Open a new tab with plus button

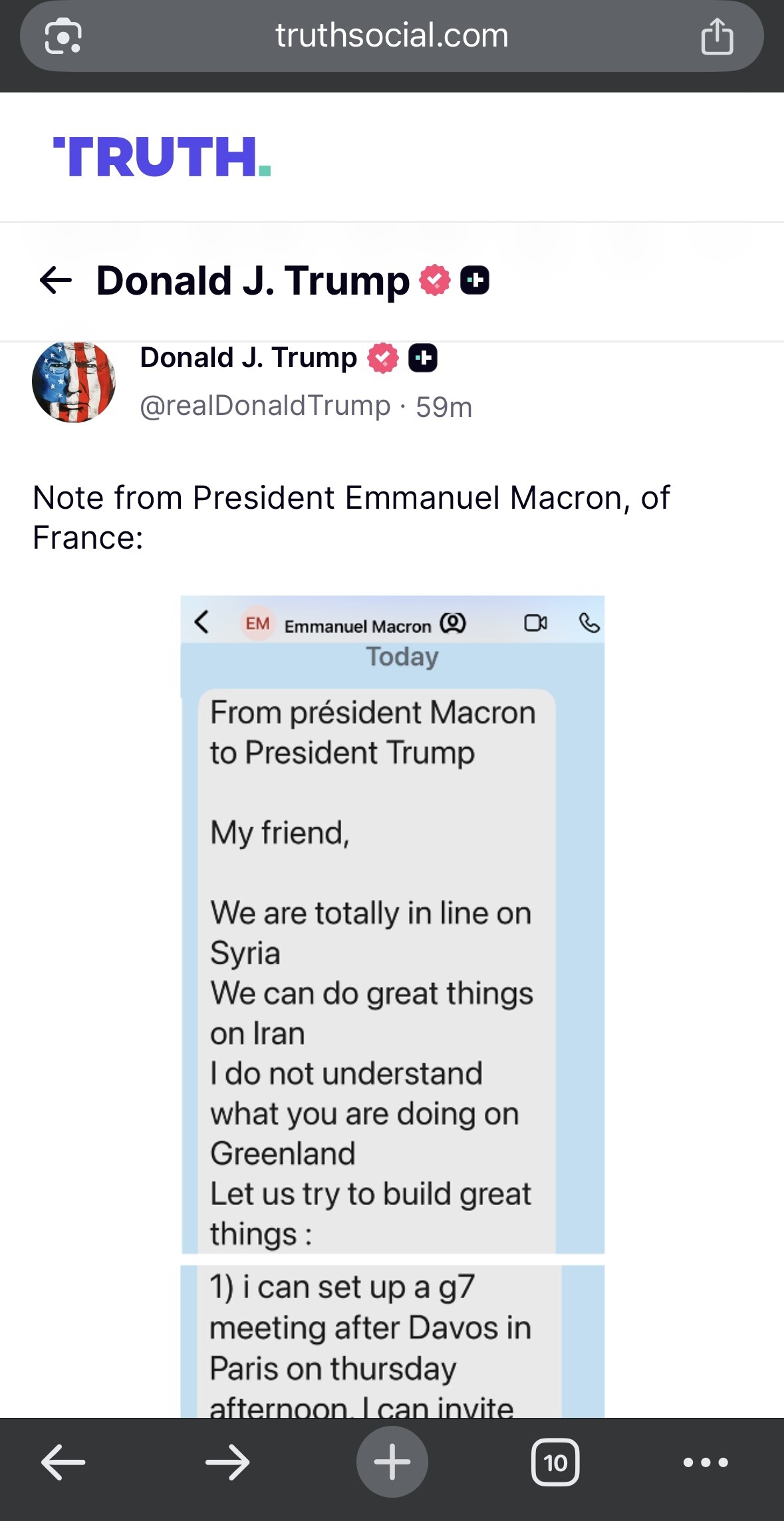click(392, 1462)
